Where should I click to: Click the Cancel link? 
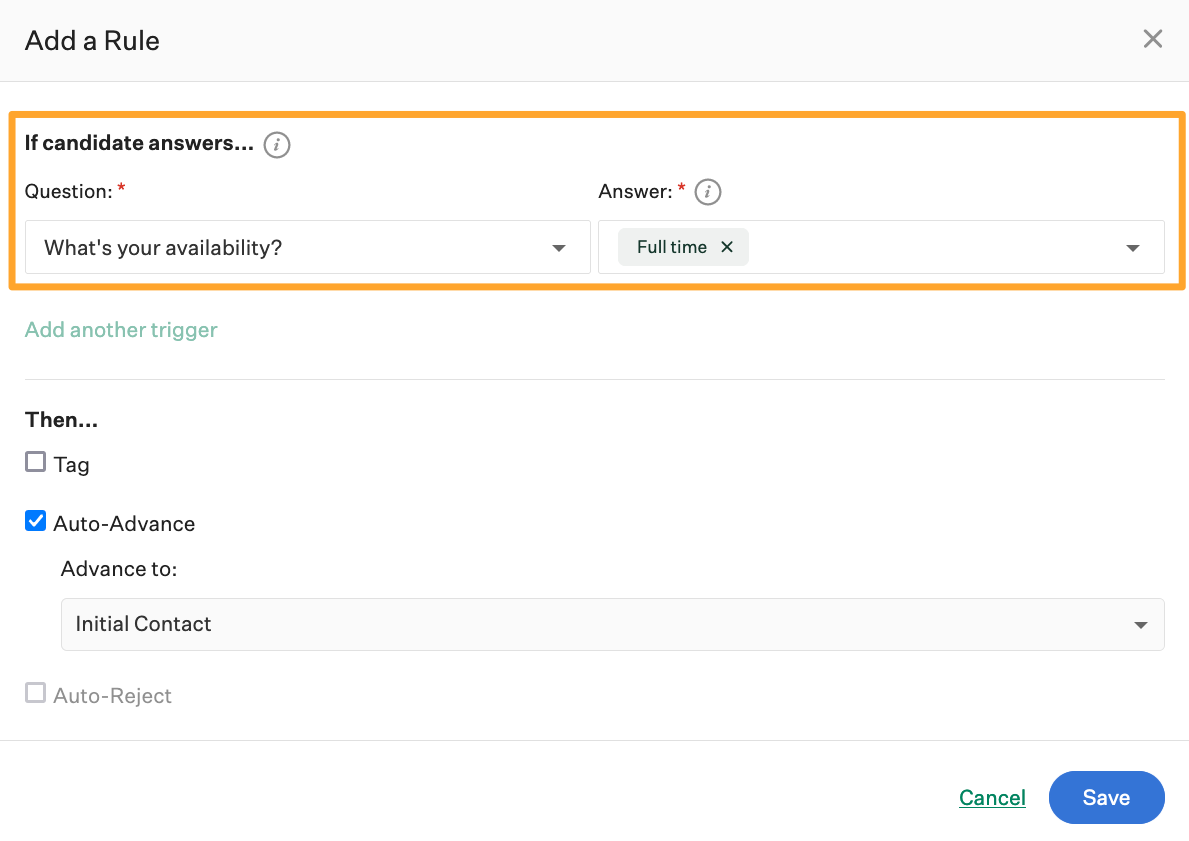[x=991, y=797]
